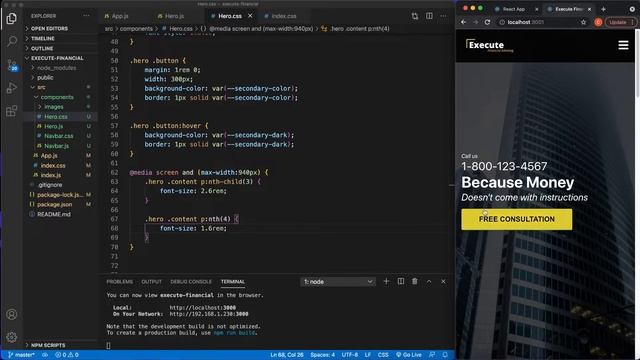Open the Explorer view in activity bar

pos(11,18)
